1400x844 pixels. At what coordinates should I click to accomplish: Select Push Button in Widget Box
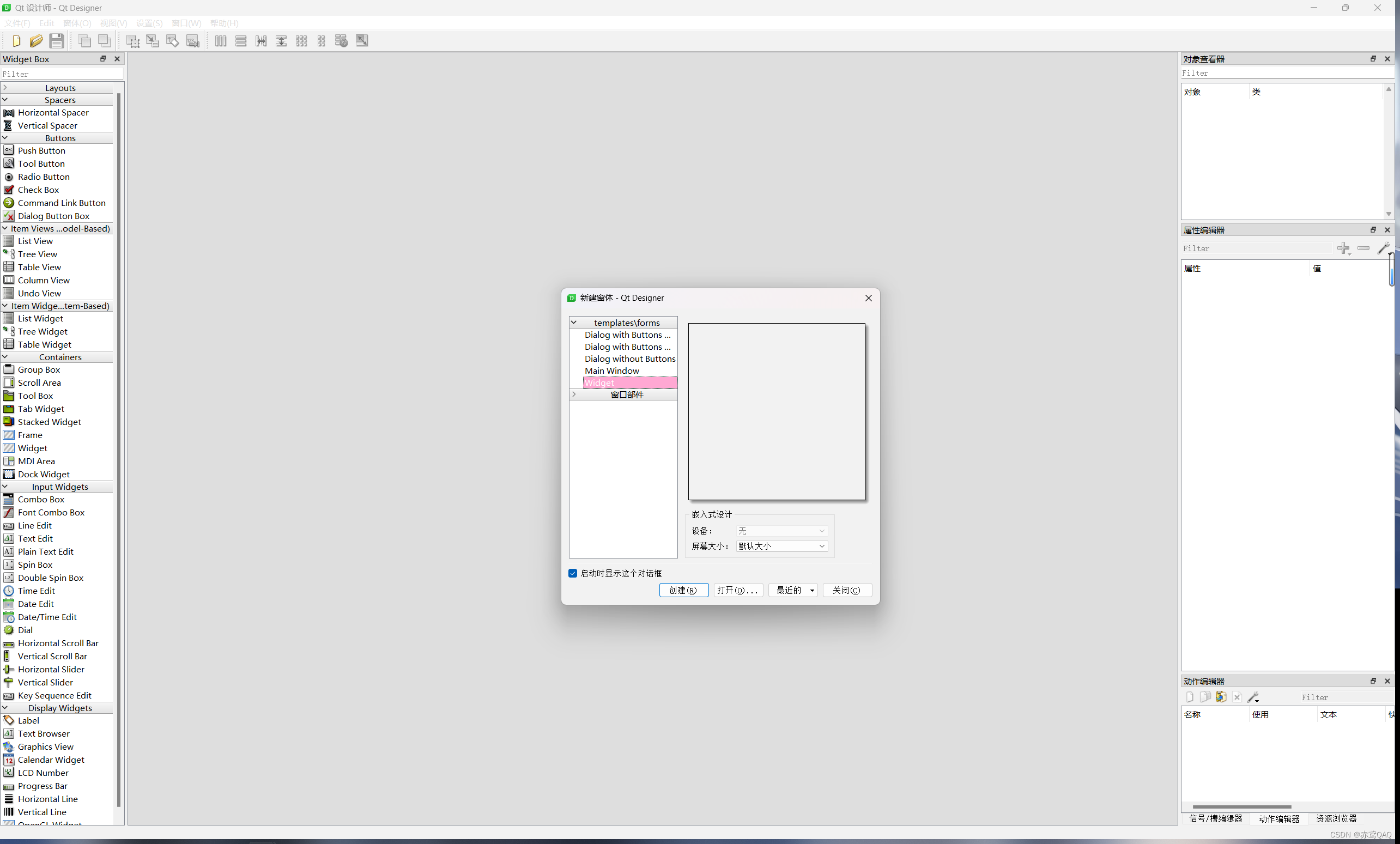pyautogui.click(x=41, y=150)
